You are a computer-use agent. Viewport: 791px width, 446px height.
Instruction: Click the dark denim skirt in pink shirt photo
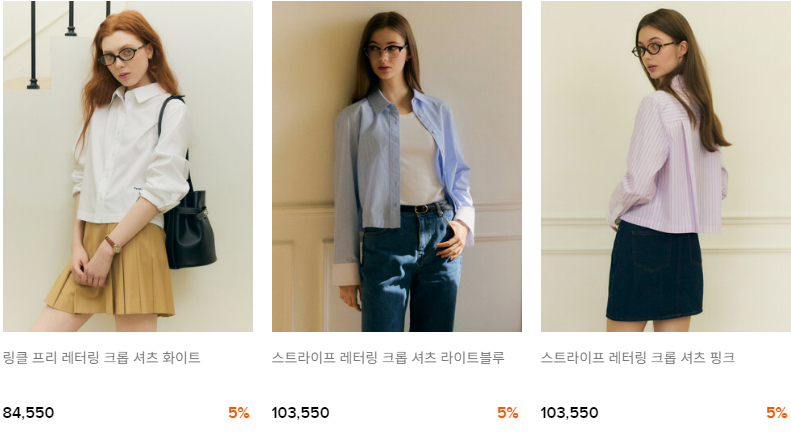coord(655,271)
